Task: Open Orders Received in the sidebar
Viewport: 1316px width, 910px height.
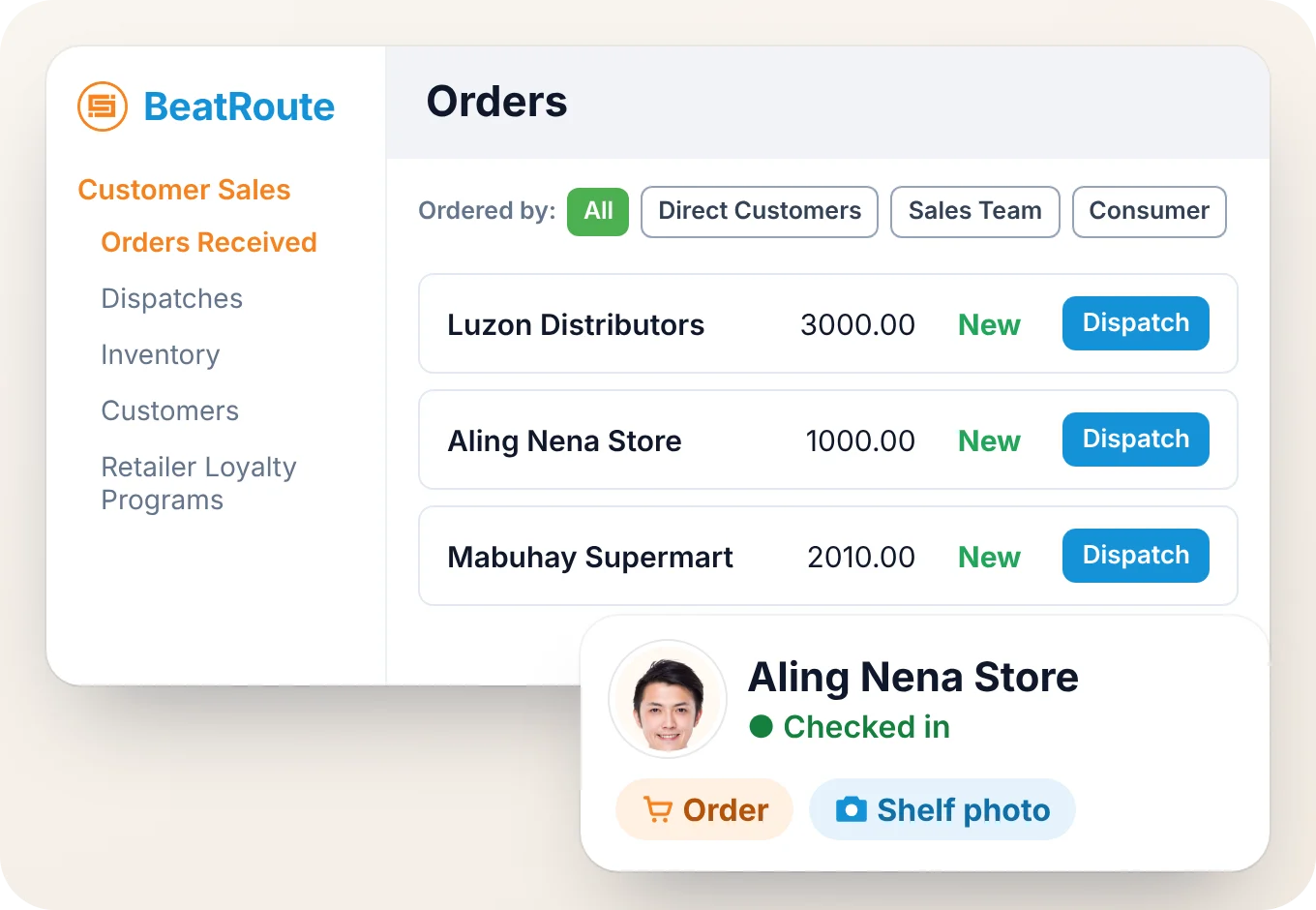Action: [209, 242]
